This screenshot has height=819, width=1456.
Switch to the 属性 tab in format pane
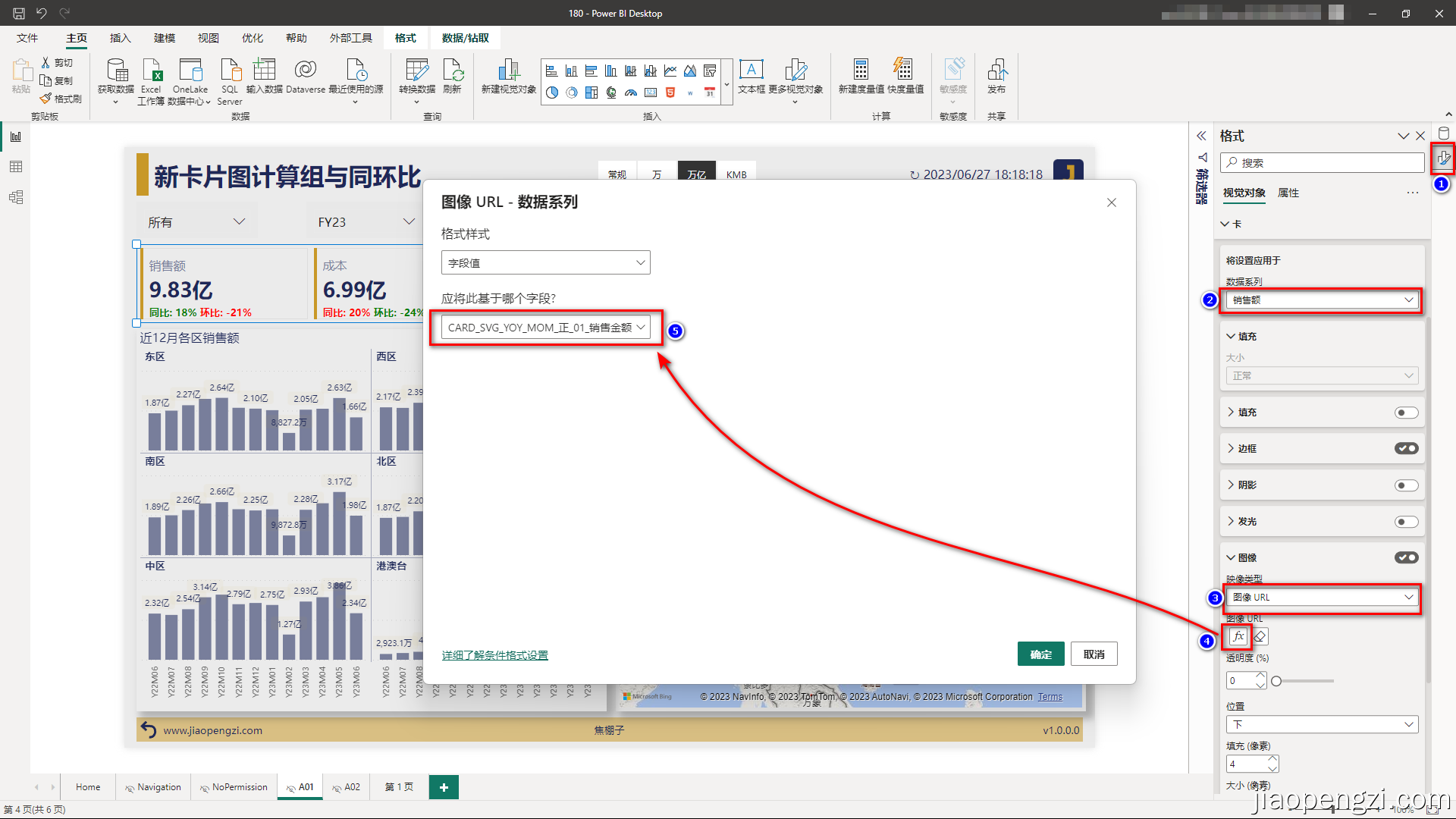coord(1289,193)
